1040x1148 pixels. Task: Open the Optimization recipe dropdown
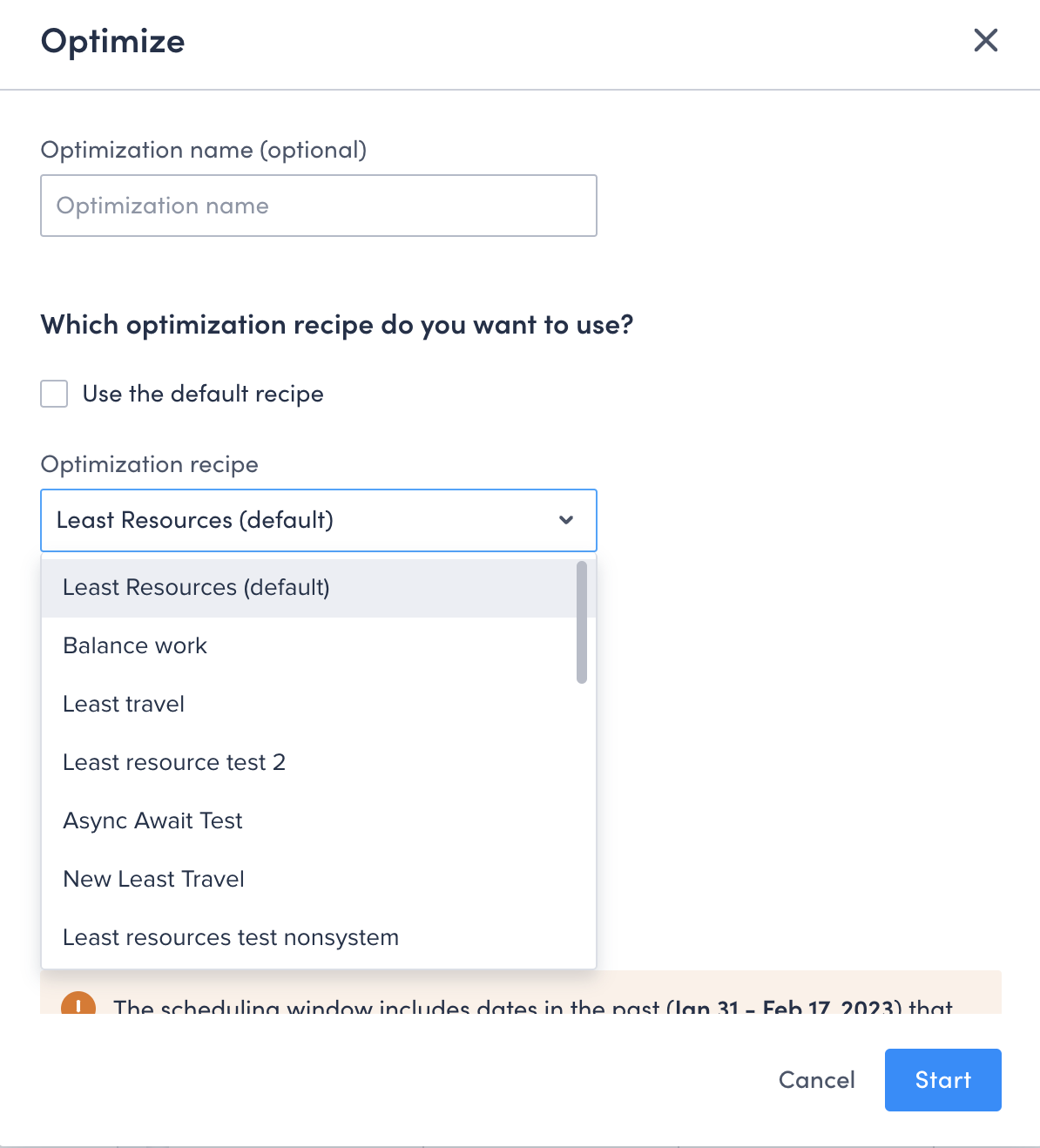tap(318, 520)
